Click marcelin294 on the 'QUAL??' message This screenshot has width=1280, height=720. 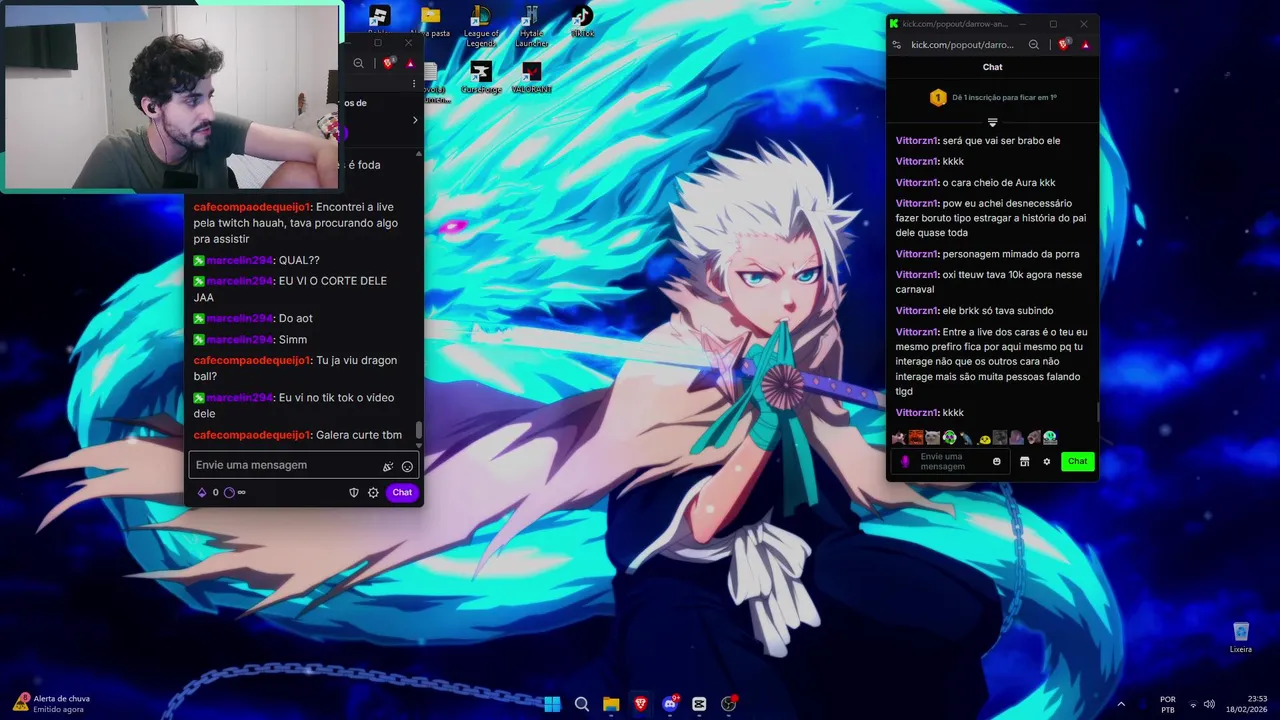click(239, 260)
